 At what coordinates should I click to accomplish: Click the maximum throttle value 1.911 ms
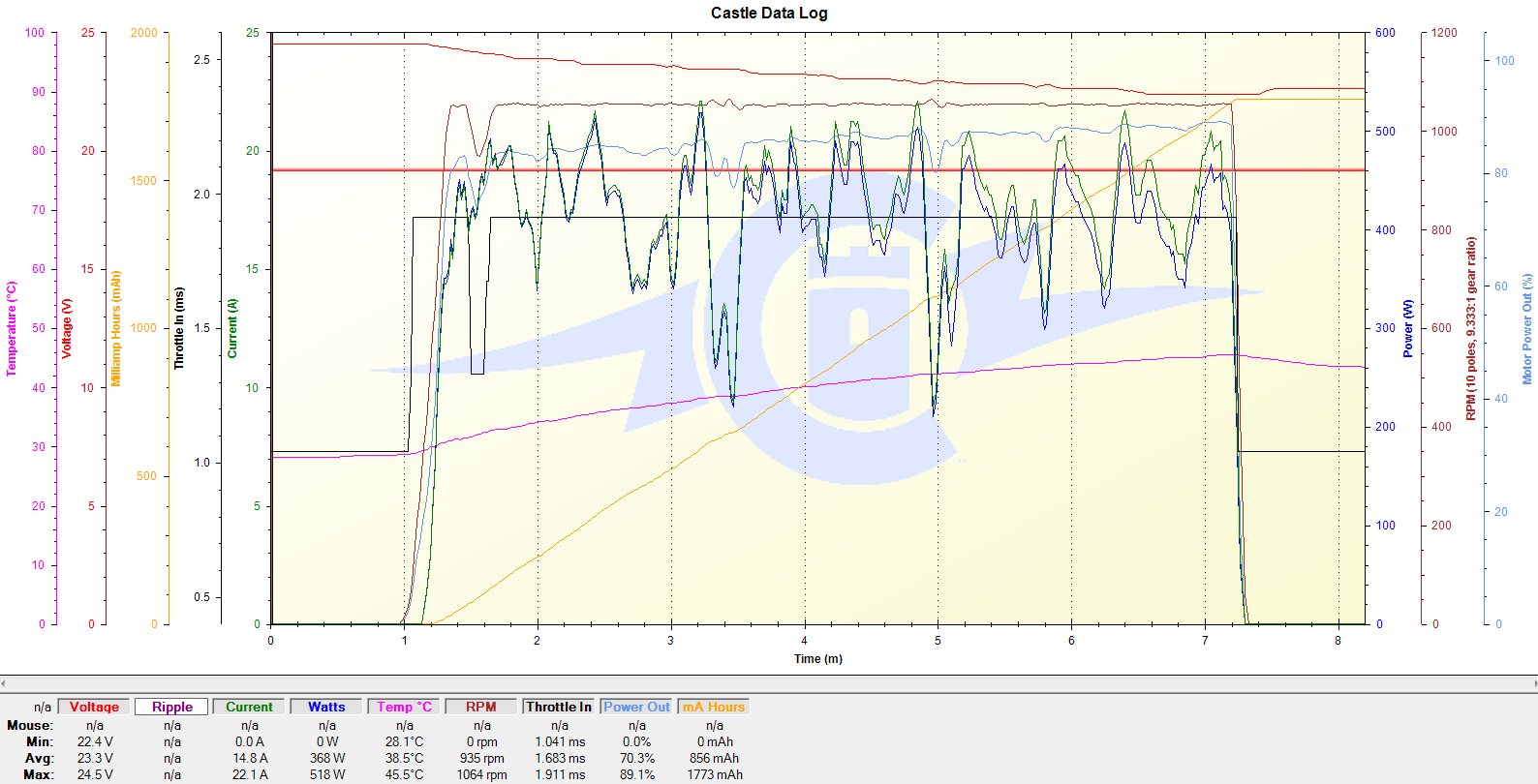pos(560,774)
